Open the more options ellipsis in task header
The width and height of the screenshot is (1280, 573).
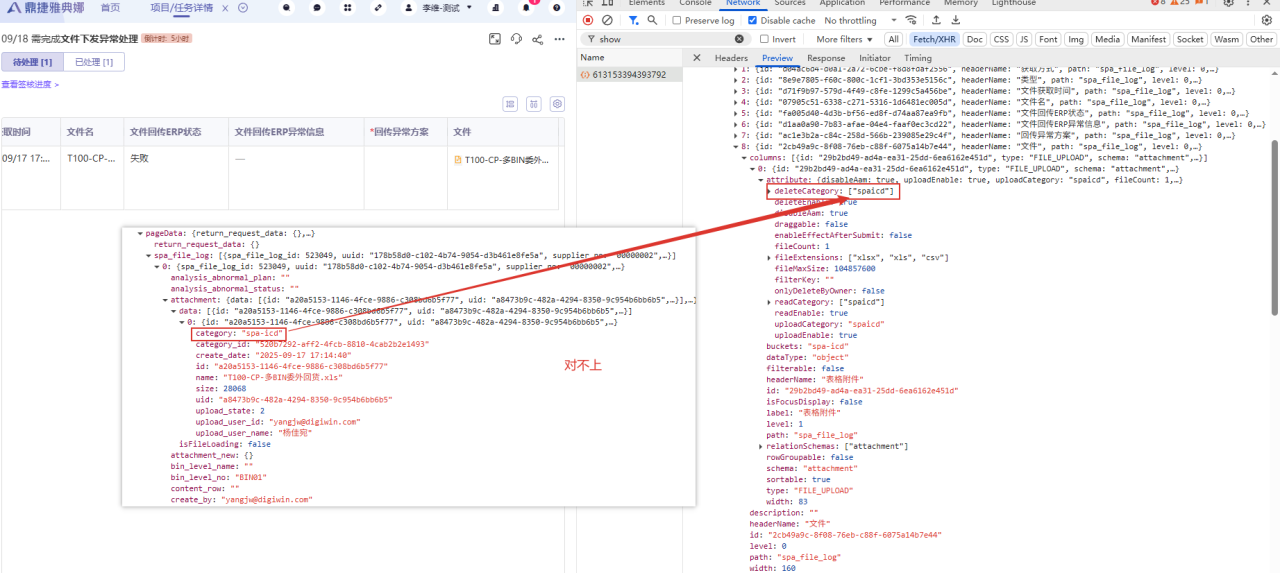[558, 39]
